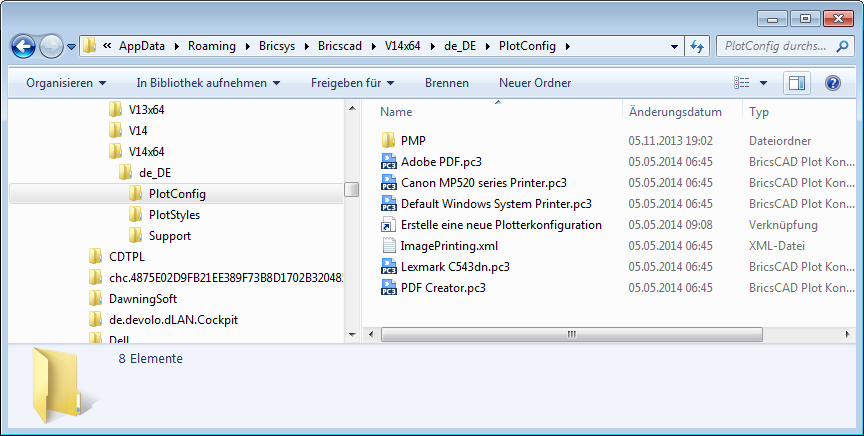Click the help question mark icon

pyautogui.click(x=832, y=83)
